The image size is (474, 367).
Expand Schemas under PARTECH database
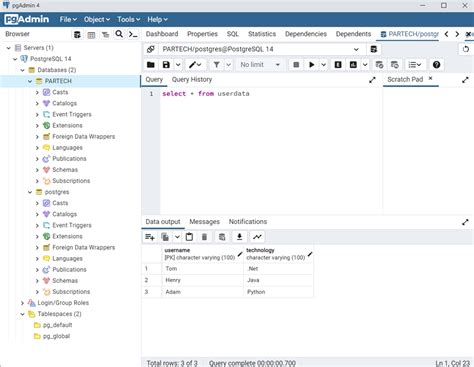pos(37,170)
